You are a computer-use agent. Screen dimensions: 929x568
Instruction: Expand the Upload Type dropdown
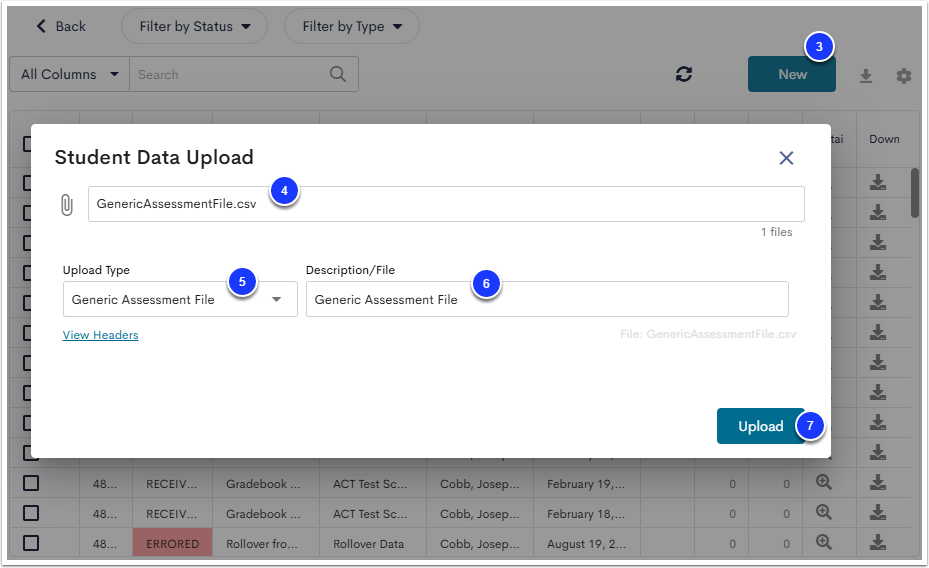pyautogui.click(x=180, y=299)
